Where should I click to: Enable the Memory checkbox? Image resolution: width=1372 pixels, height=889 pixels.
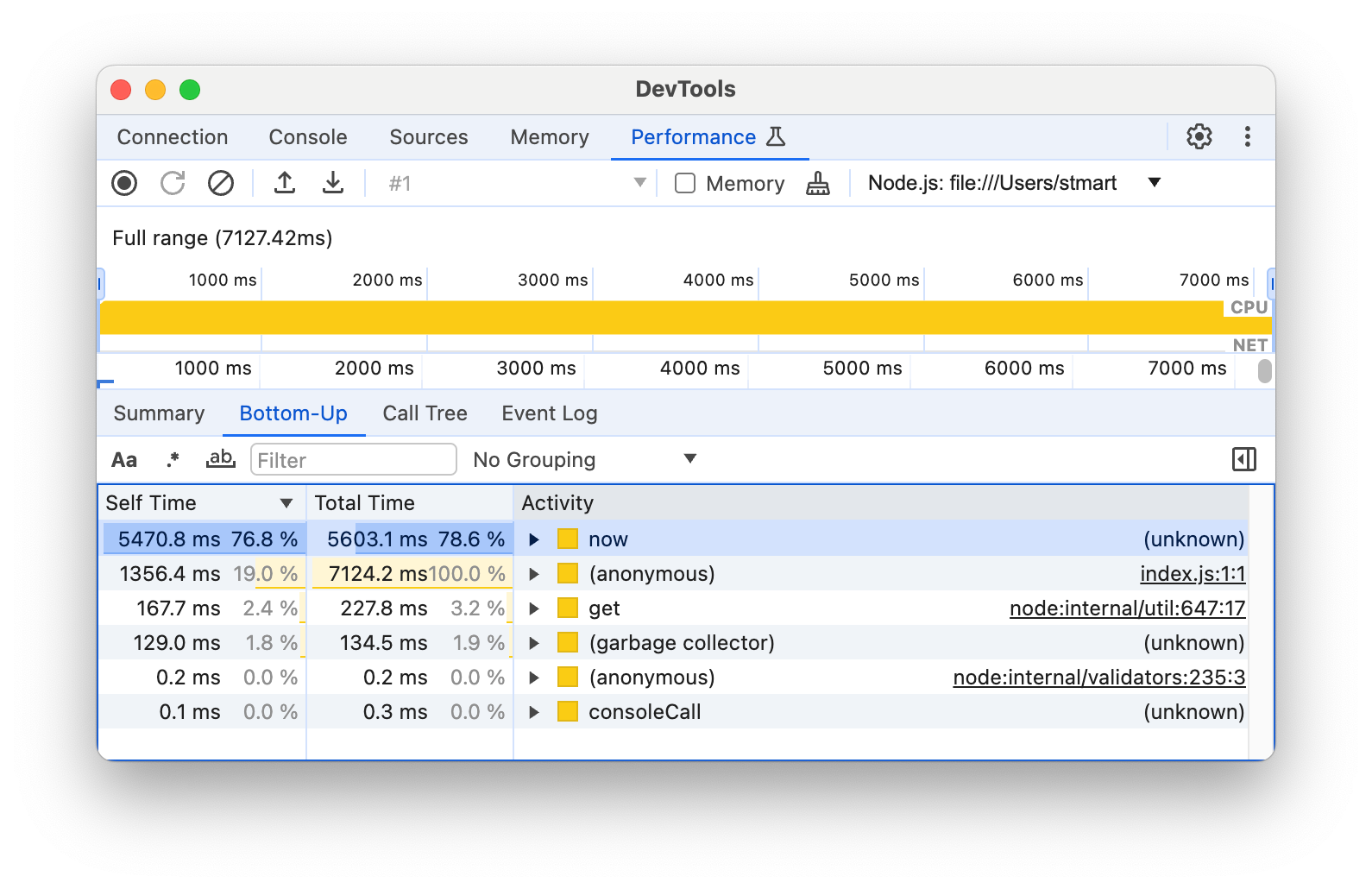click(x=685, y=183)
